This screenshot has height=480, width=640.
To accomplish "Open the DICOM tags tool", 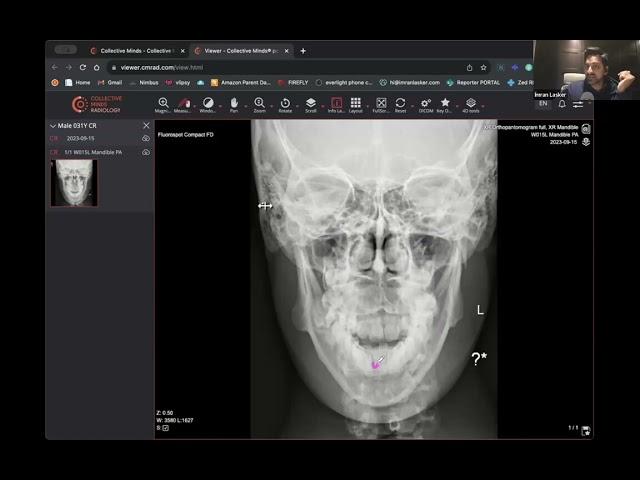I will point(426,103).
